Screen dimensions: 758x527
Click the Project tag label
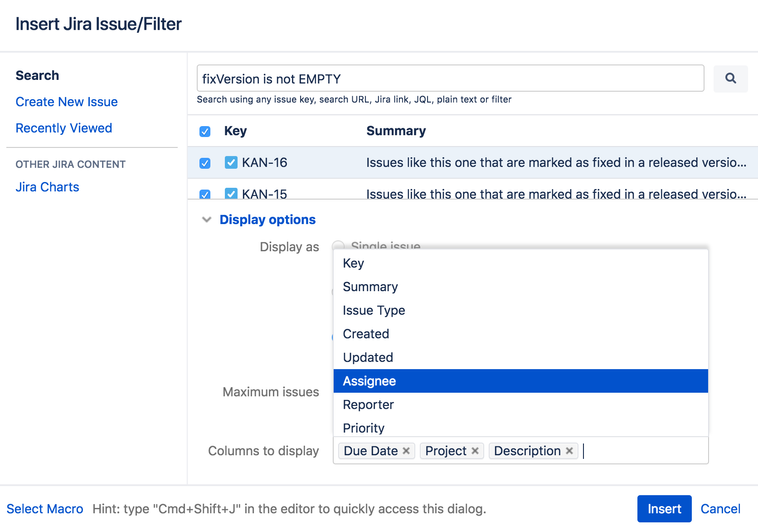446,451
